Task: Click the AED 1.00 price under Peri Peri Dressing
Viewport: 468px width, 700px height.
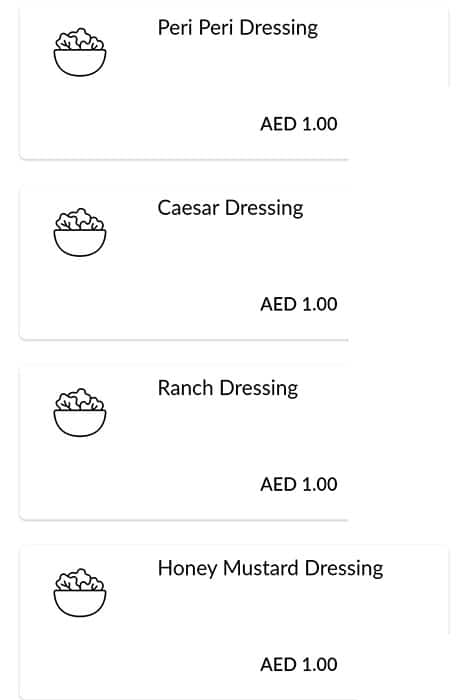Action: [299, 124]
